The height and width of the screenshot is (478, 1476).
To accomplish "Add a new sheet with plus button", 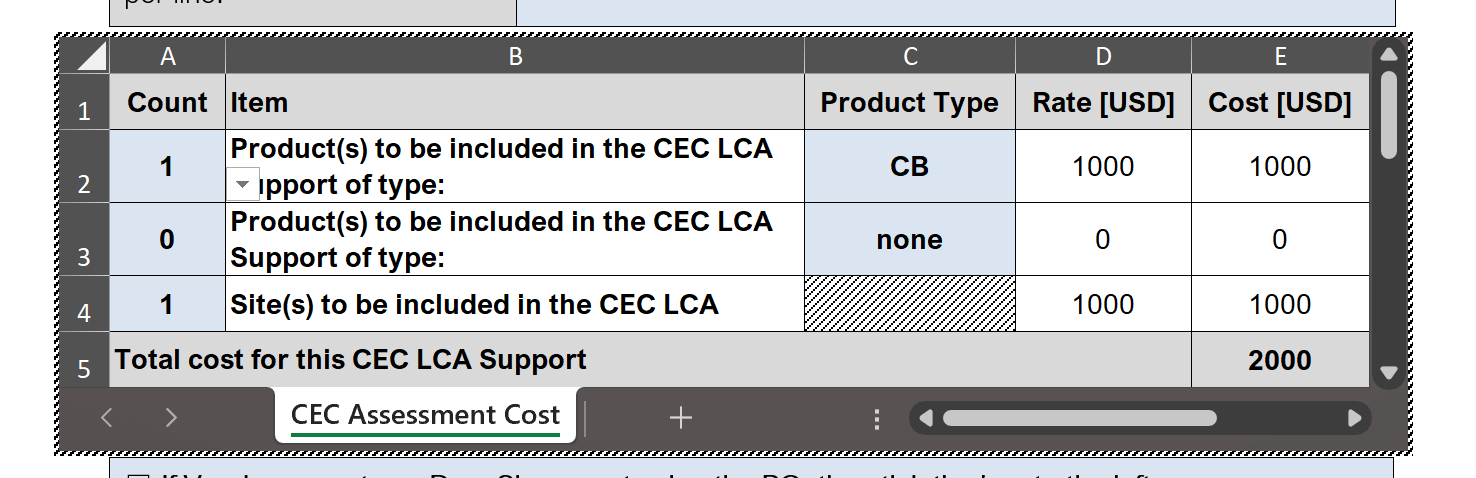I will point(681,418).
